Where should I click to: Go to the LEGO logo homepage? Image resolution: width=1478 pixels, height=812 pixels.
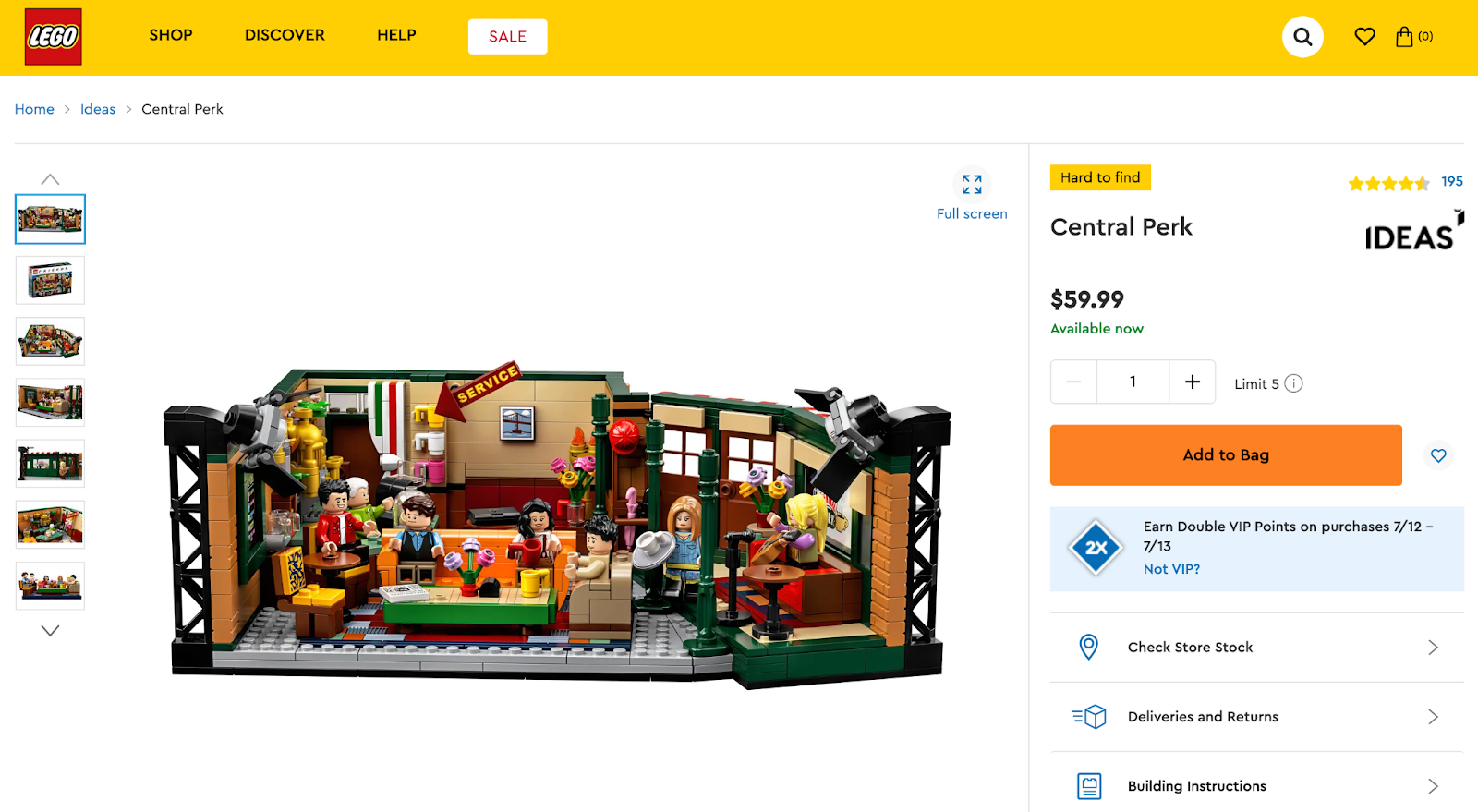pos(54,37)
